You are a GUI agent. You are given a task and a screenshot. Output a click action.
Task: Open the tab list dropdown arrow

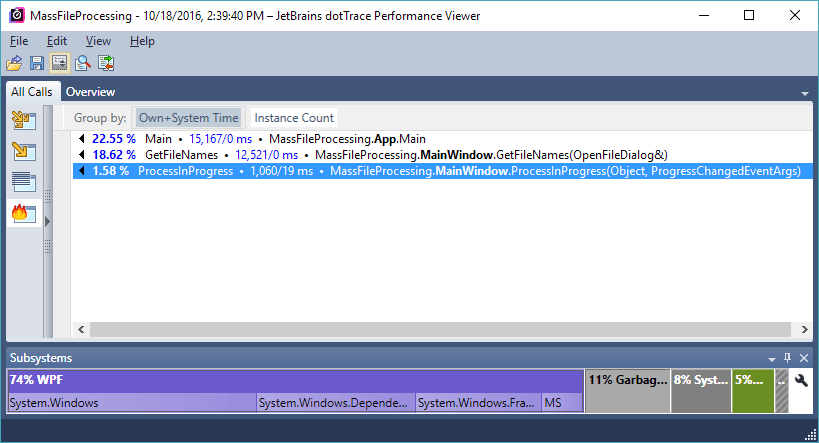pyautogui.click(x=805, y=94)
